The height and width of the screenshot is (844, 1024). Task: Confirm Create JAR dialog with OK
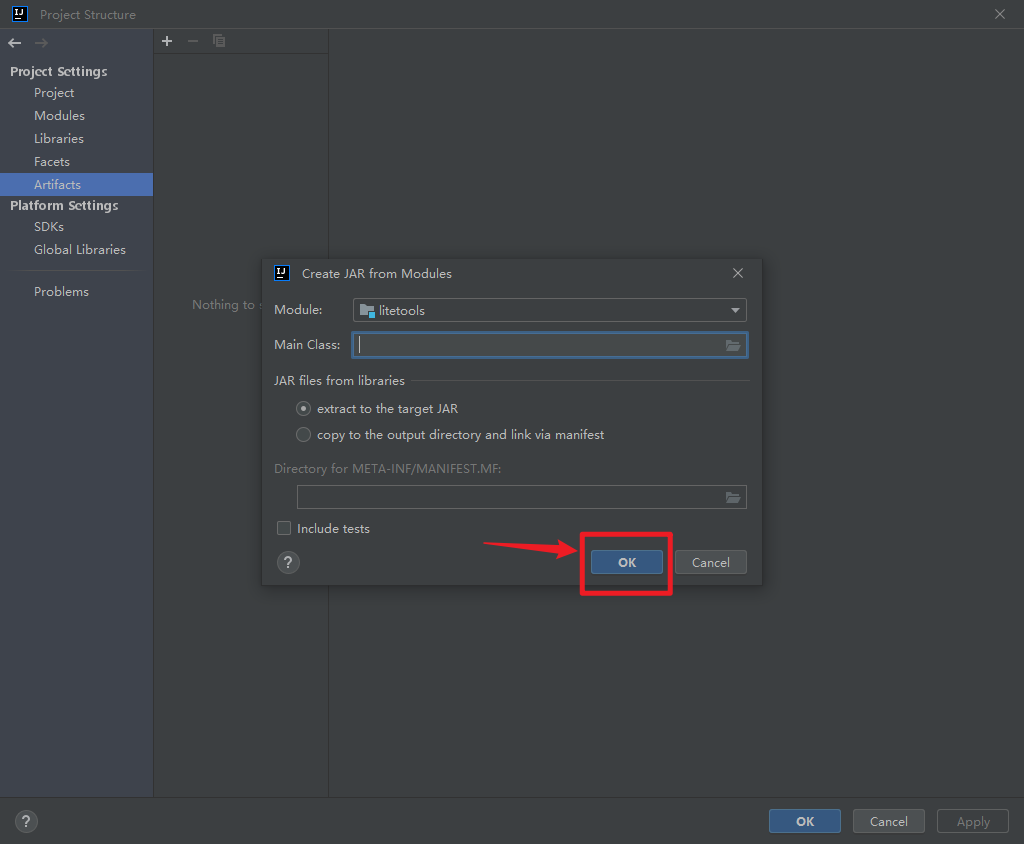[x=627, y=562]
